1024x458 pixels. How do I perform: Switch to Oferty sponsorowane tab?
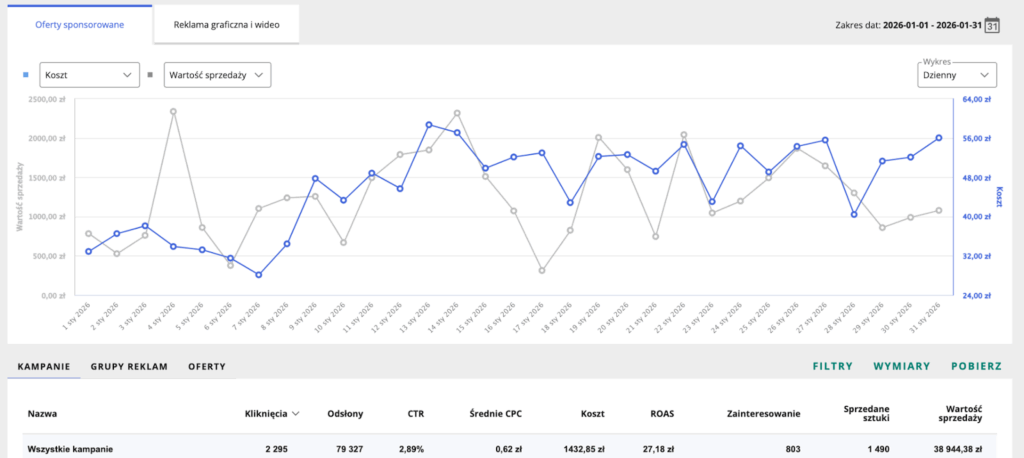79,24
